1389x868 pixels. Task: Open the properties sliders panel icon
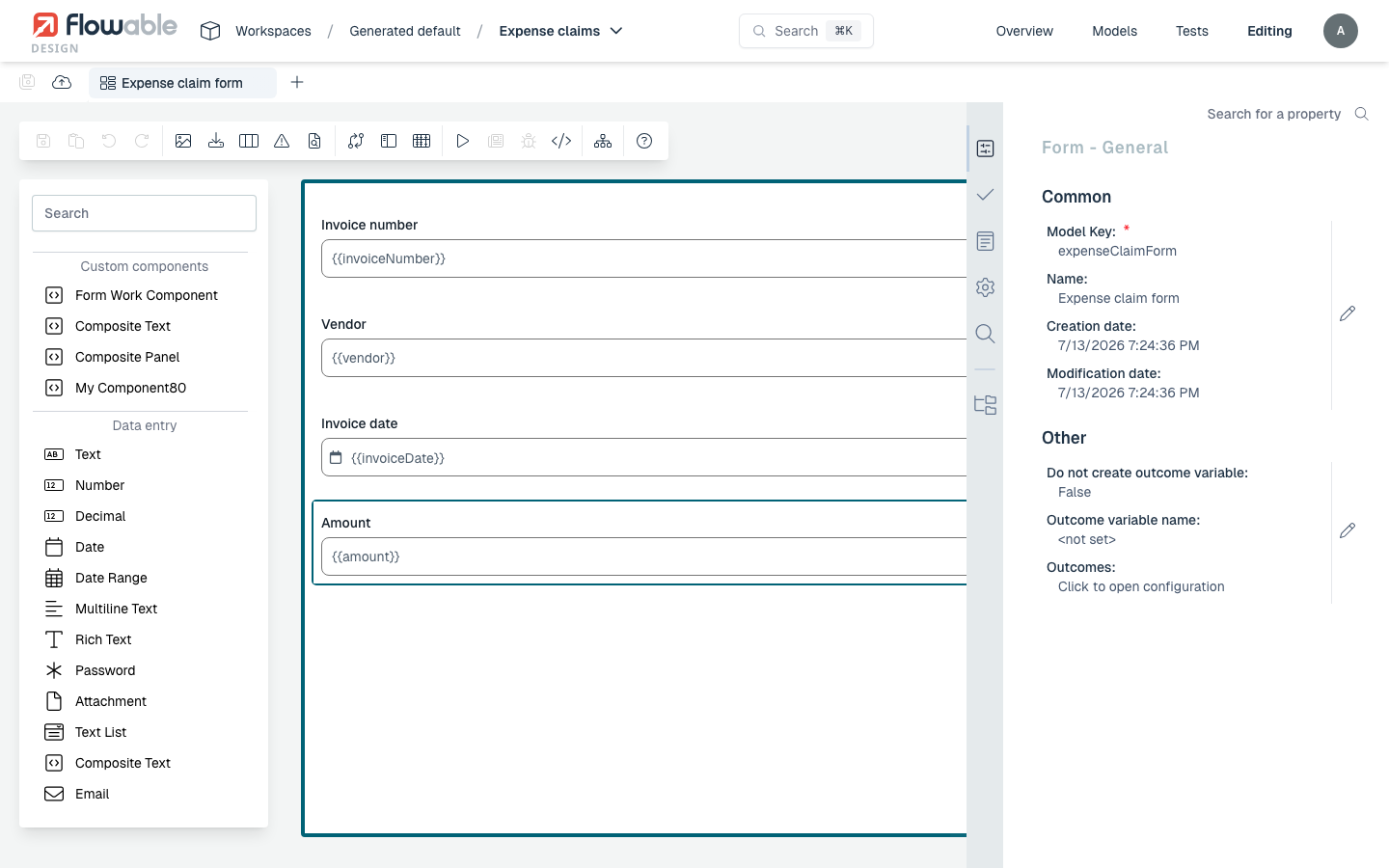point(985,149)
